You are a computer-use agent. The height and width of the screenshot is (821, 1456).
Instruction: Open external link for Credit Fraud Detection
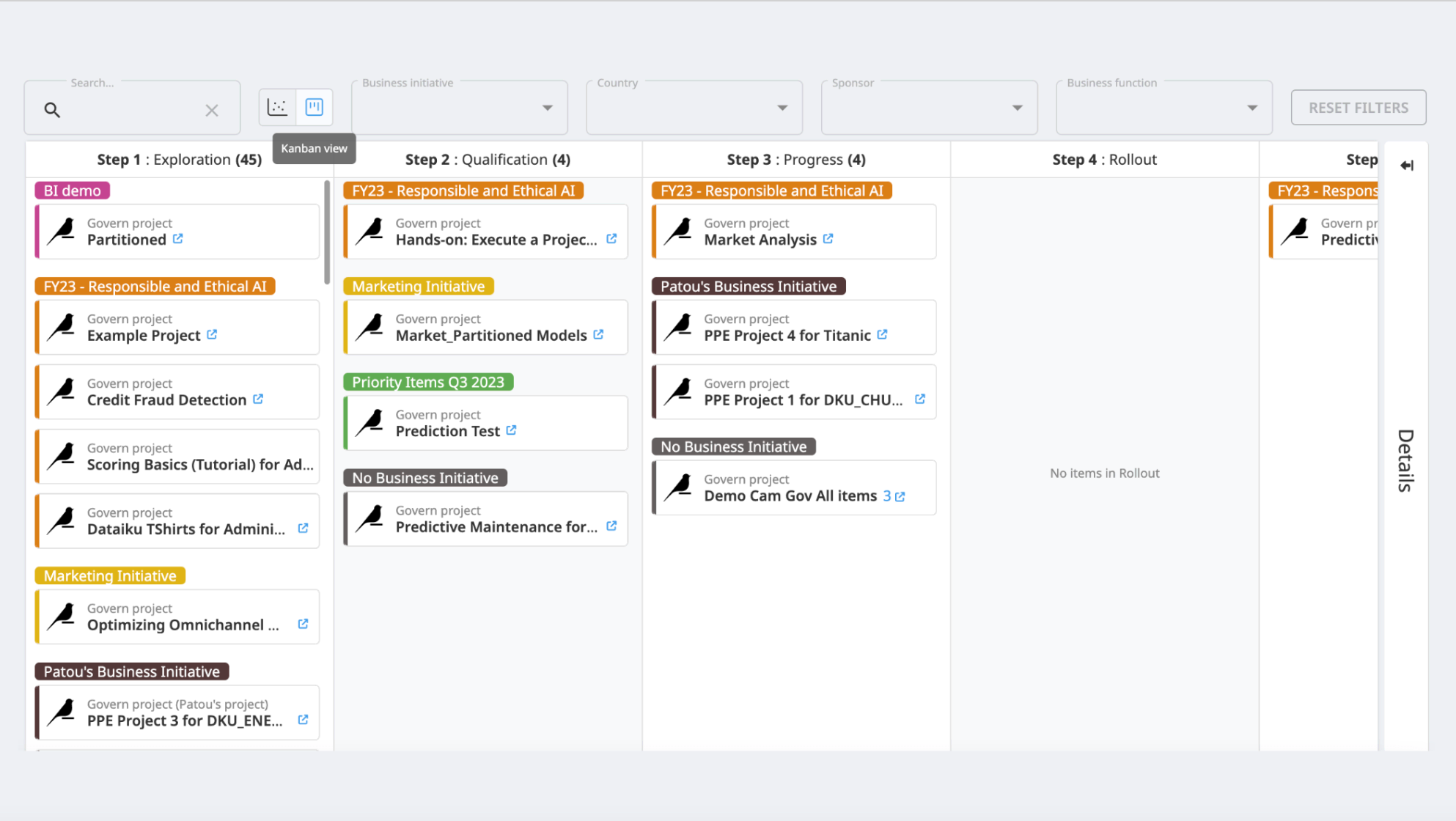258,399
